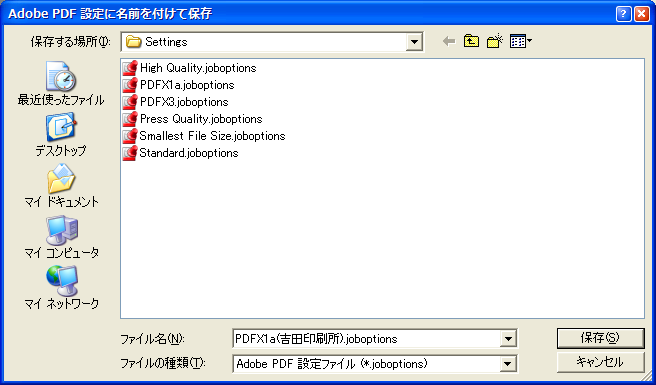
Task: Select the PDFX1a.joboptions file icon
Action: [x=130, y=85]
